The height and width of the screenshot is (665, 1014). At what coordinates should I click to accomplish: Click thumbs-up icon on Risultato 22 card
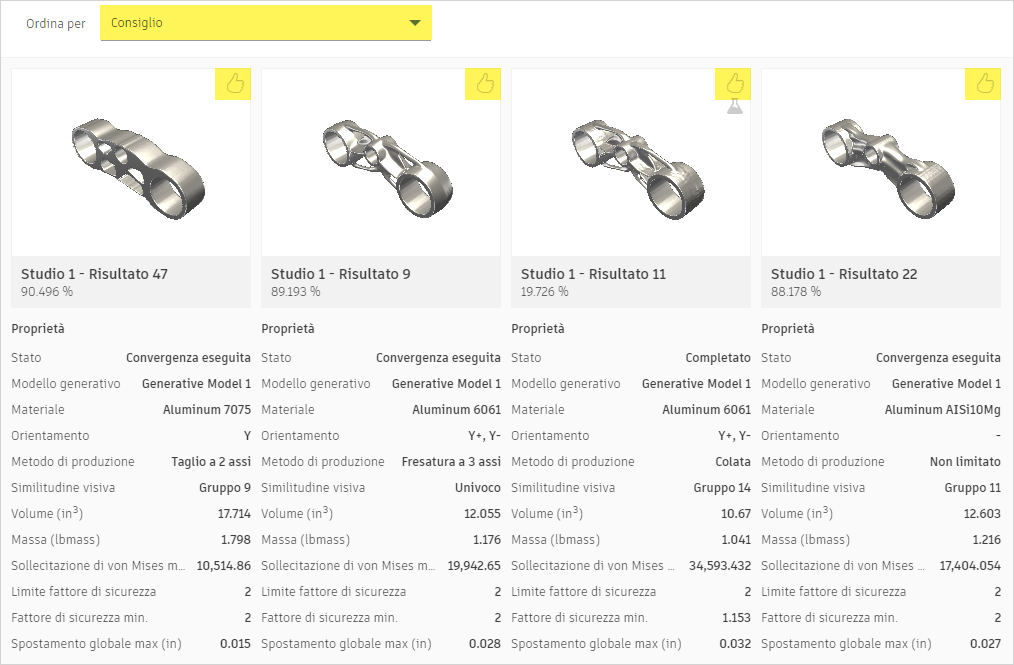pyautogui.click(x=985, y=84)
